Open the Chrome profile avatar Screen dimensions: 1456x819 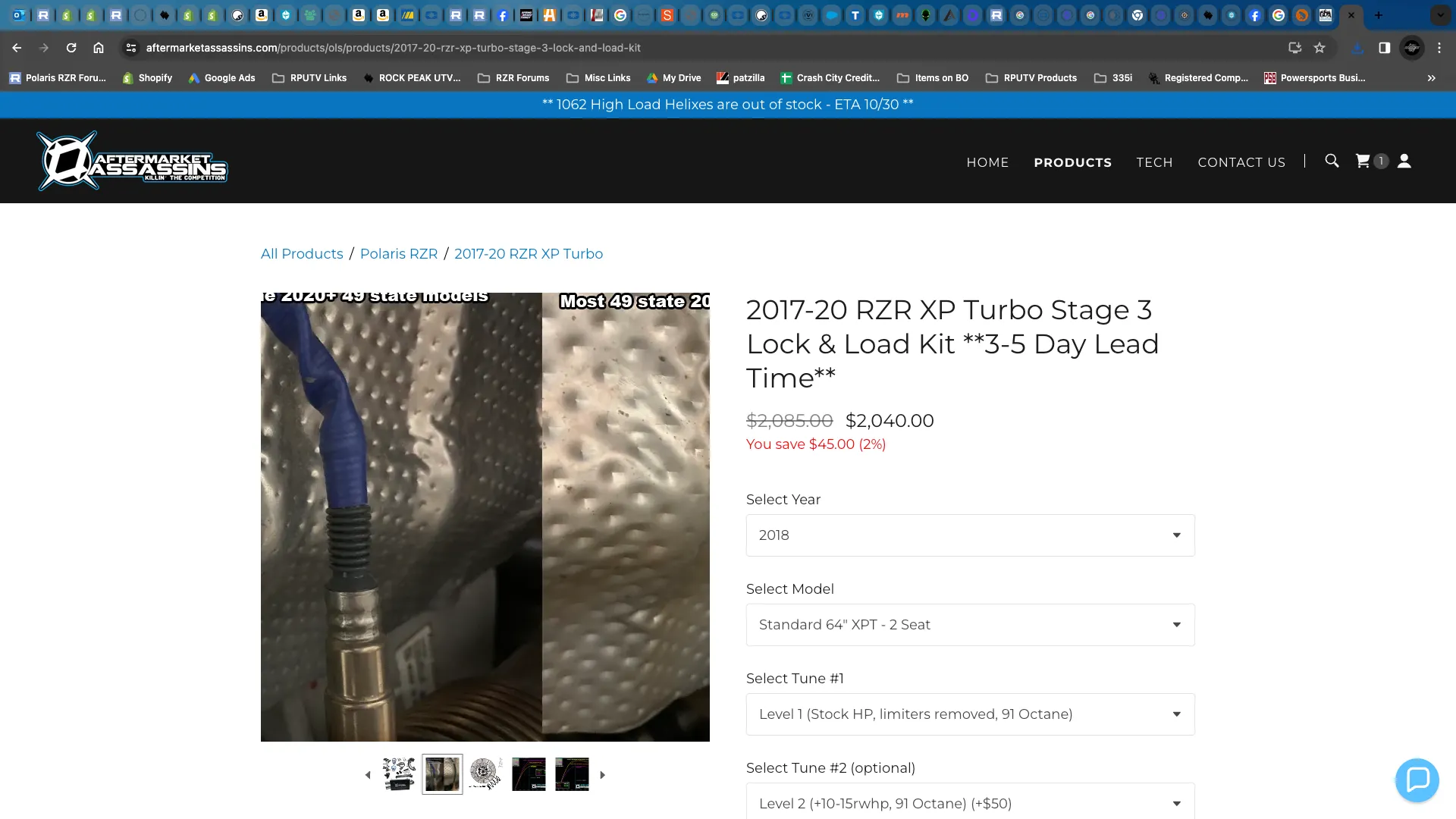tap(1412, 48)
